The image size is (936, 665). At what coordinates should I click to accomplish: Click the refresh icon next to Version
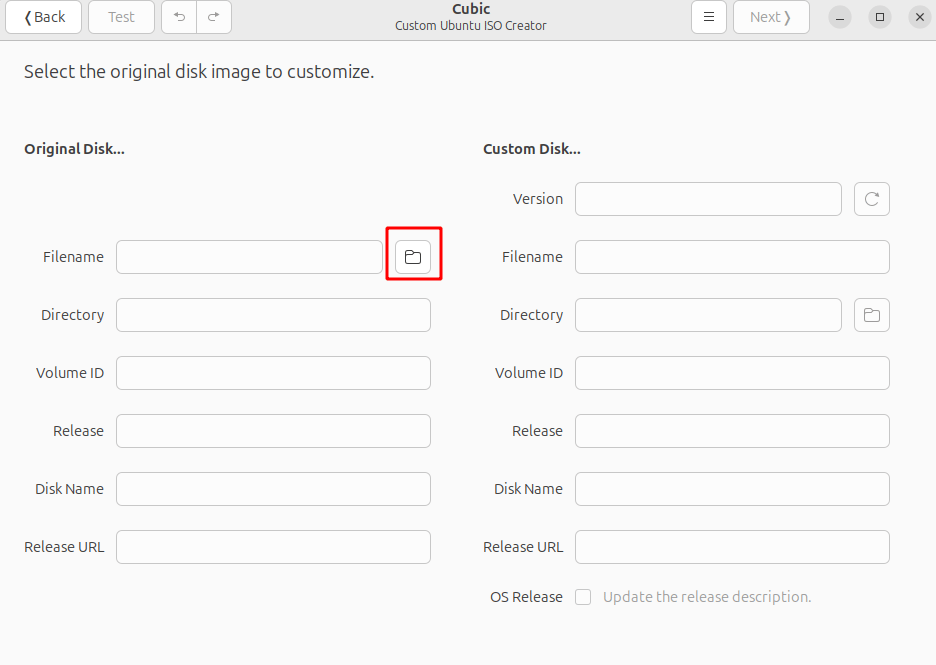coord(872,199)
